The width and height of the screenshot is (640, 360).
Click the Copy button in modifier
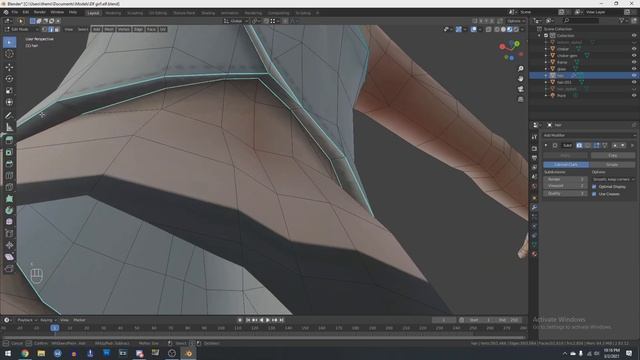[612, 156]
